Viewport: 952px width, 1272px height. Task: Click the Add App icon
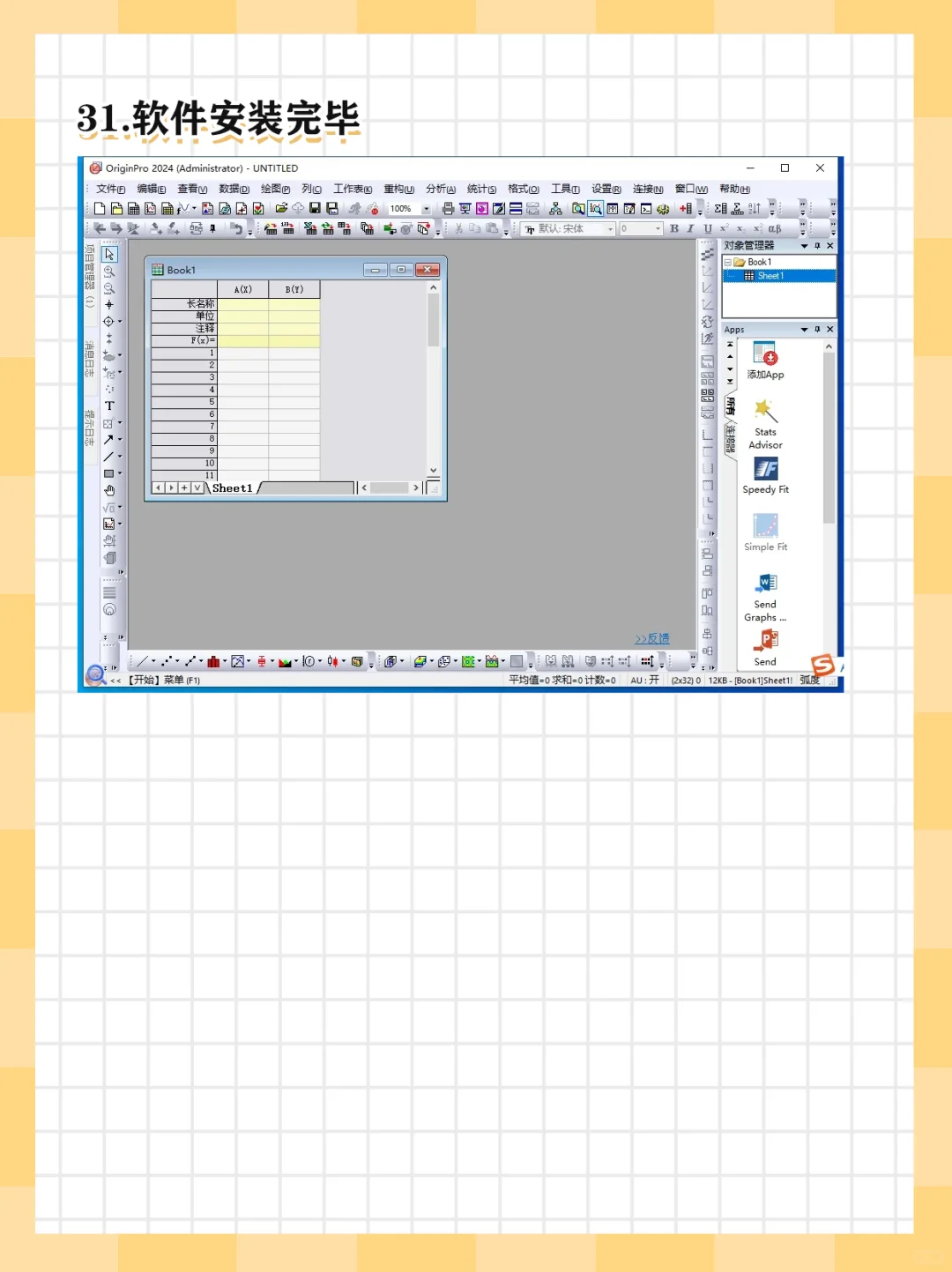[765, 361]
